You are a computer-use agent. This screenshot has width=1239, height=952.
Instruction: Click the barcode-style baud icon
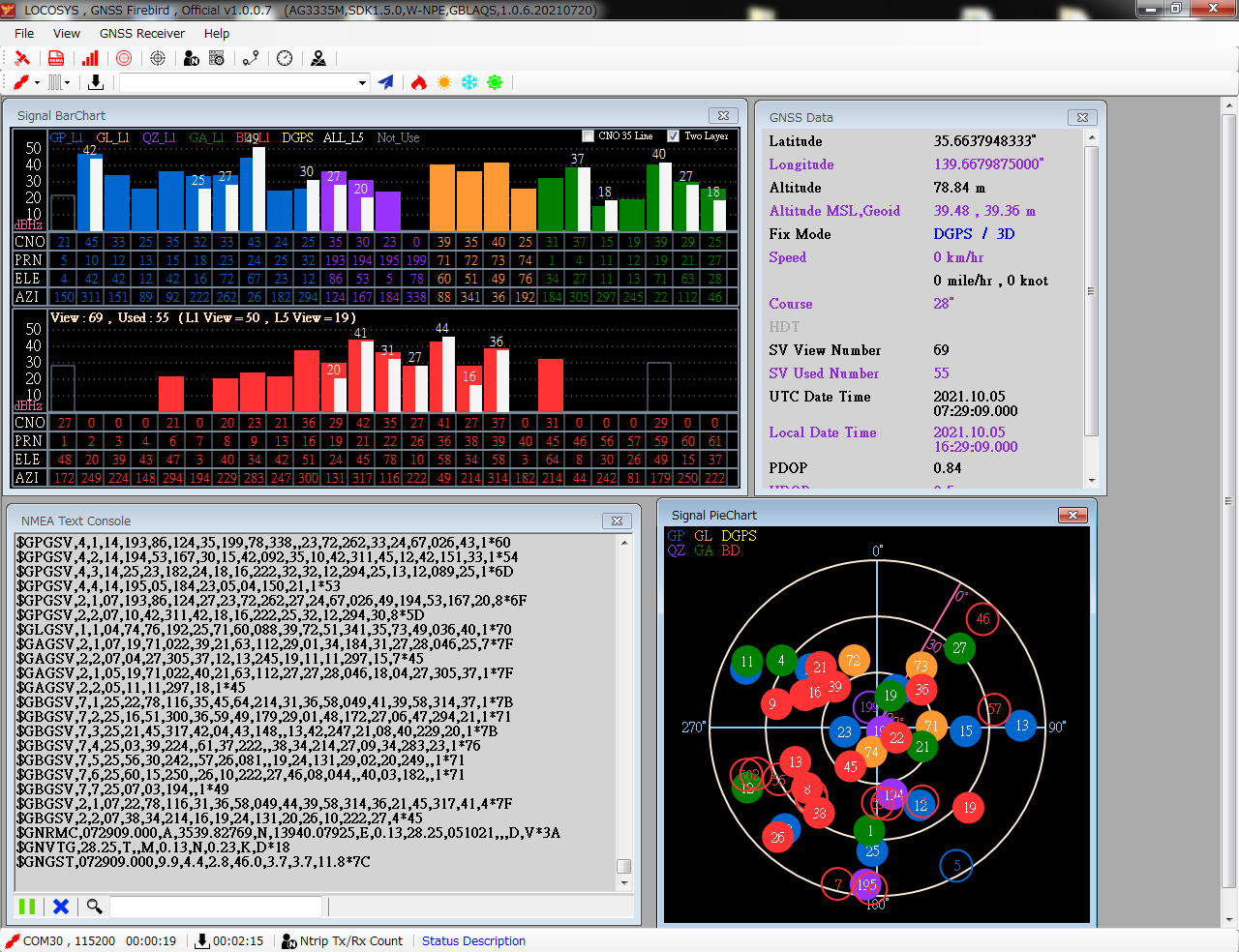click(55, 82)
